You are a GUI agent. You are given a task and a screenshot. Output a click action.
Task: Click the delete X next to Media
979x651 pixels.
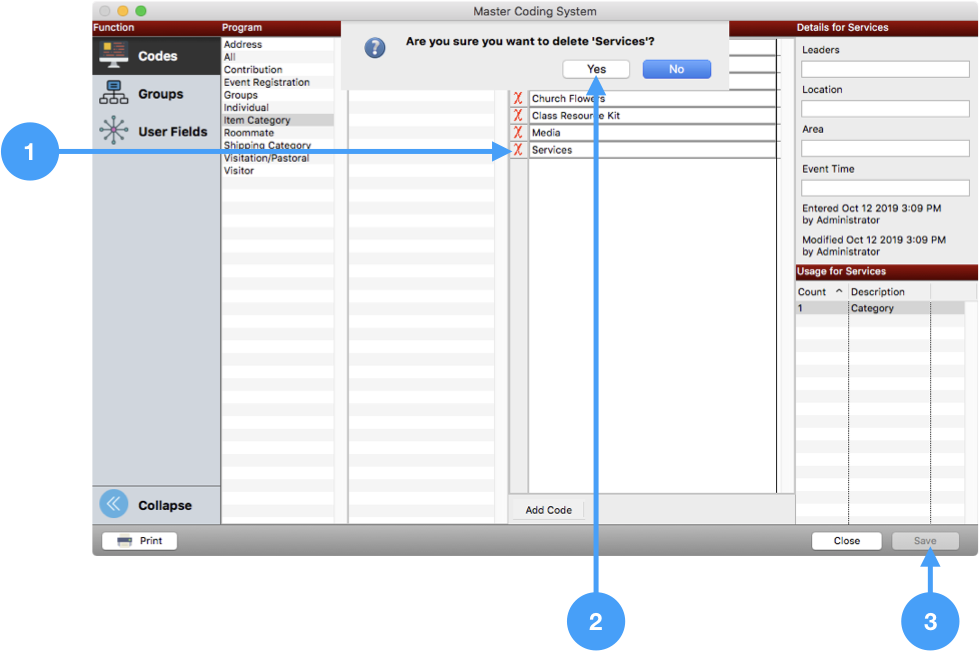(518, 133)
